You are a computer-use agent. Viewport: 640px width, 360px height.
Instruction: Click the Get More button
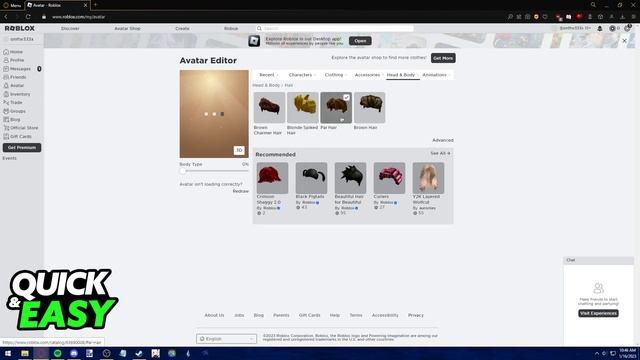click(x=443, y=58)
